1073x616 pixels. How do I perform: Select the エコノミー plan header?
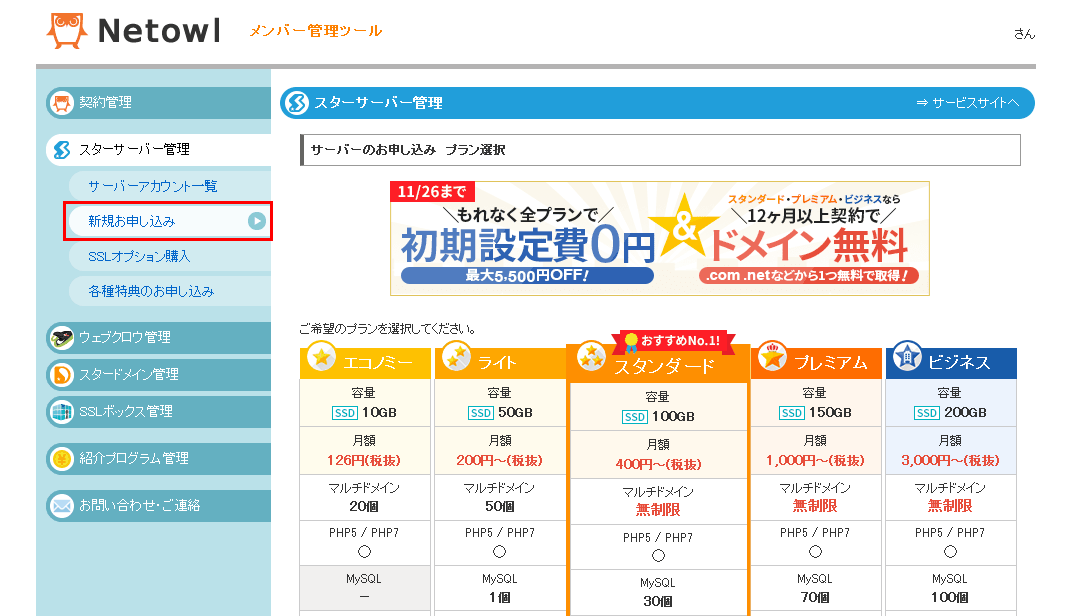point(365,363)
